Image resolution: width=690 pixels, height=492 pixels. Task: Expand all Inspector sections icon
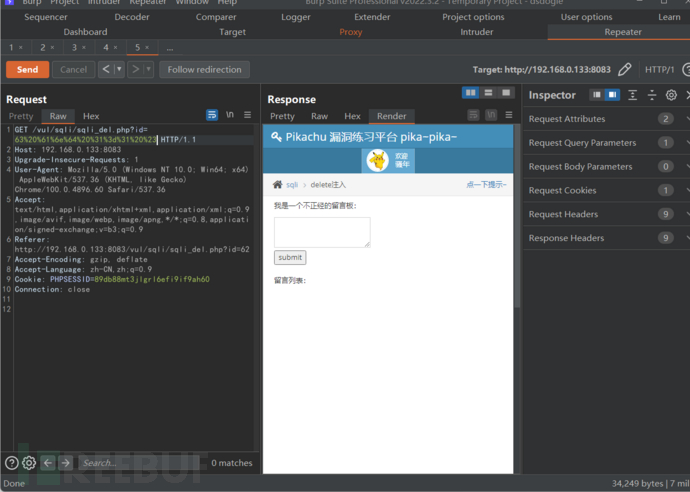(x=632, y=95)
